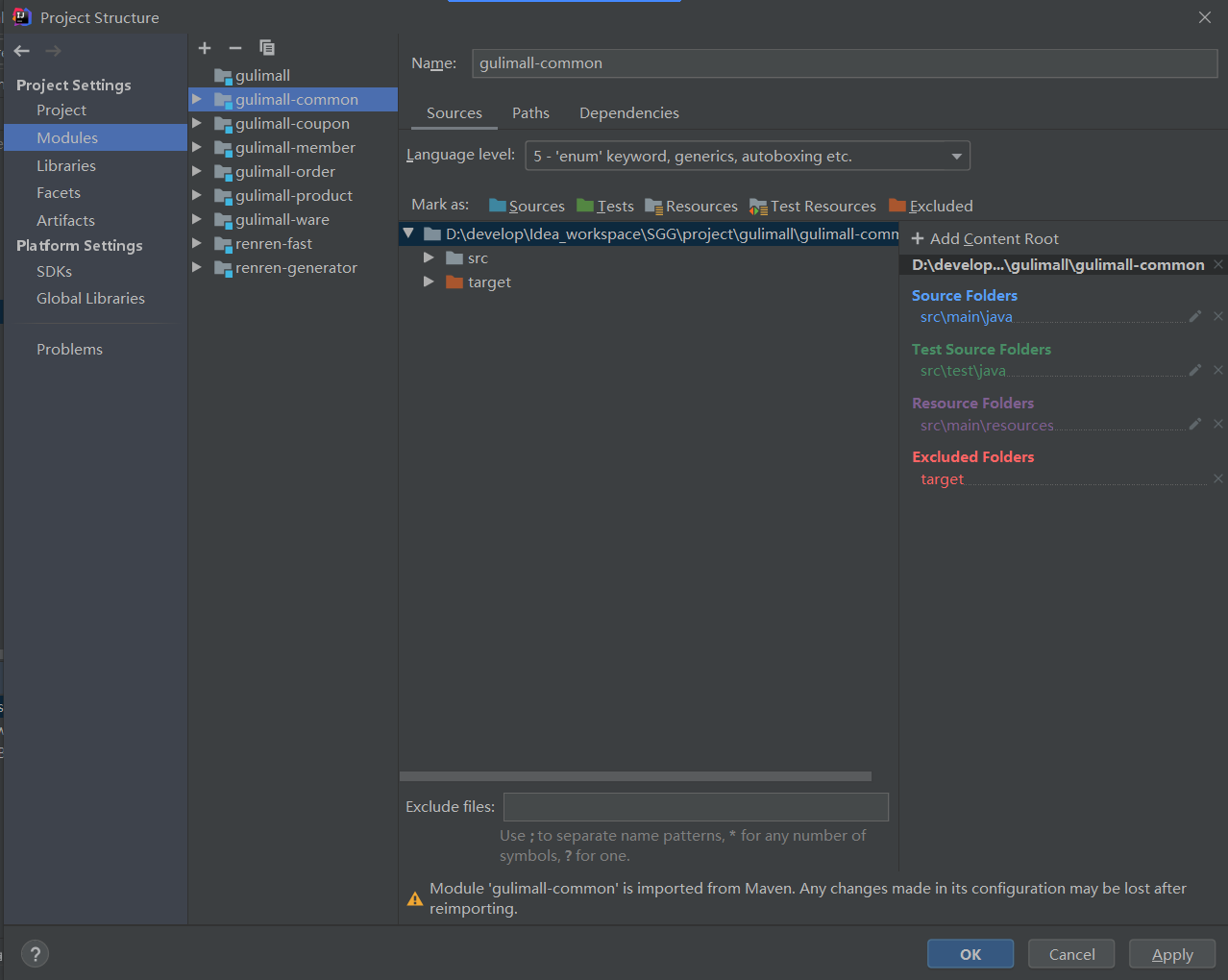Edit src\test\java folder properties
Image resolution: width=1228 pixels, height=980 pixels.
[1195, 370]
